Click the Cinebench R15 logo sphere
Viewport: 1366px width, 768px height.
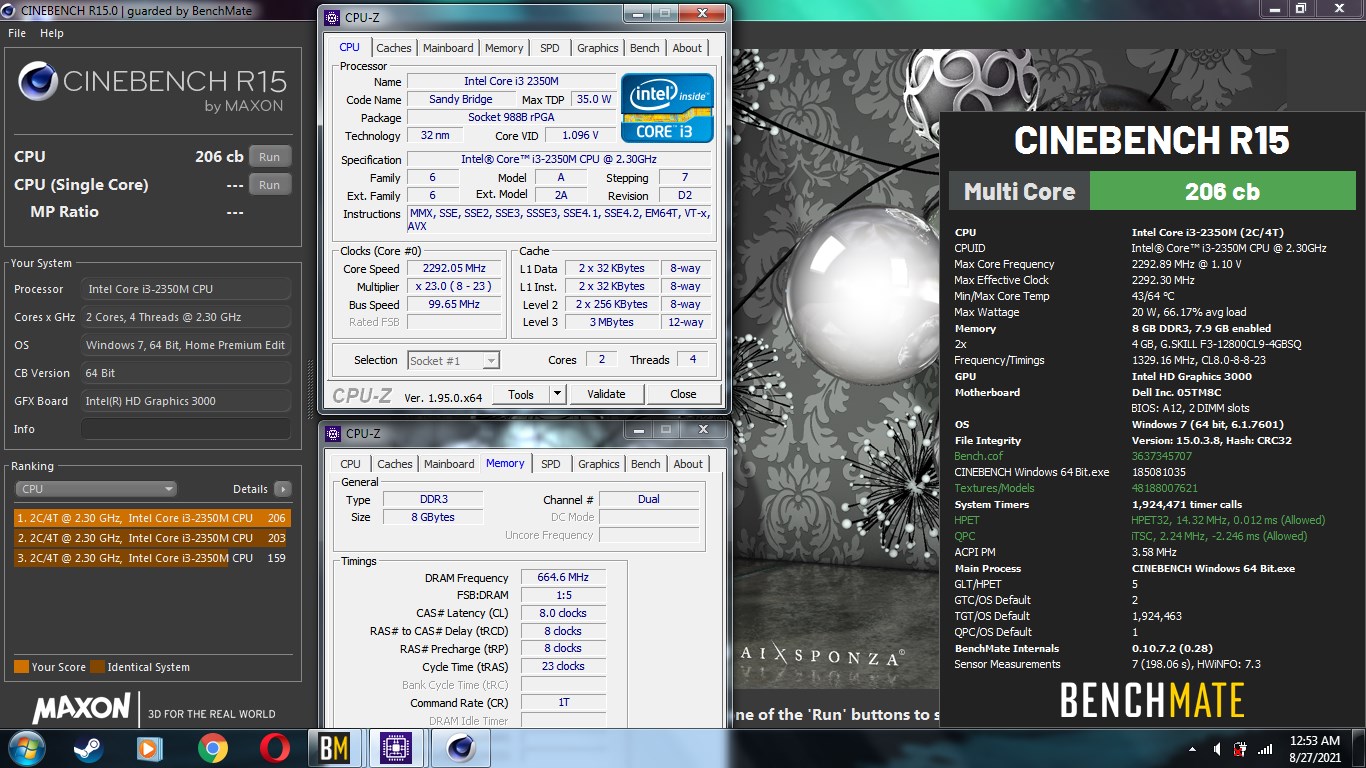point(38,82)
